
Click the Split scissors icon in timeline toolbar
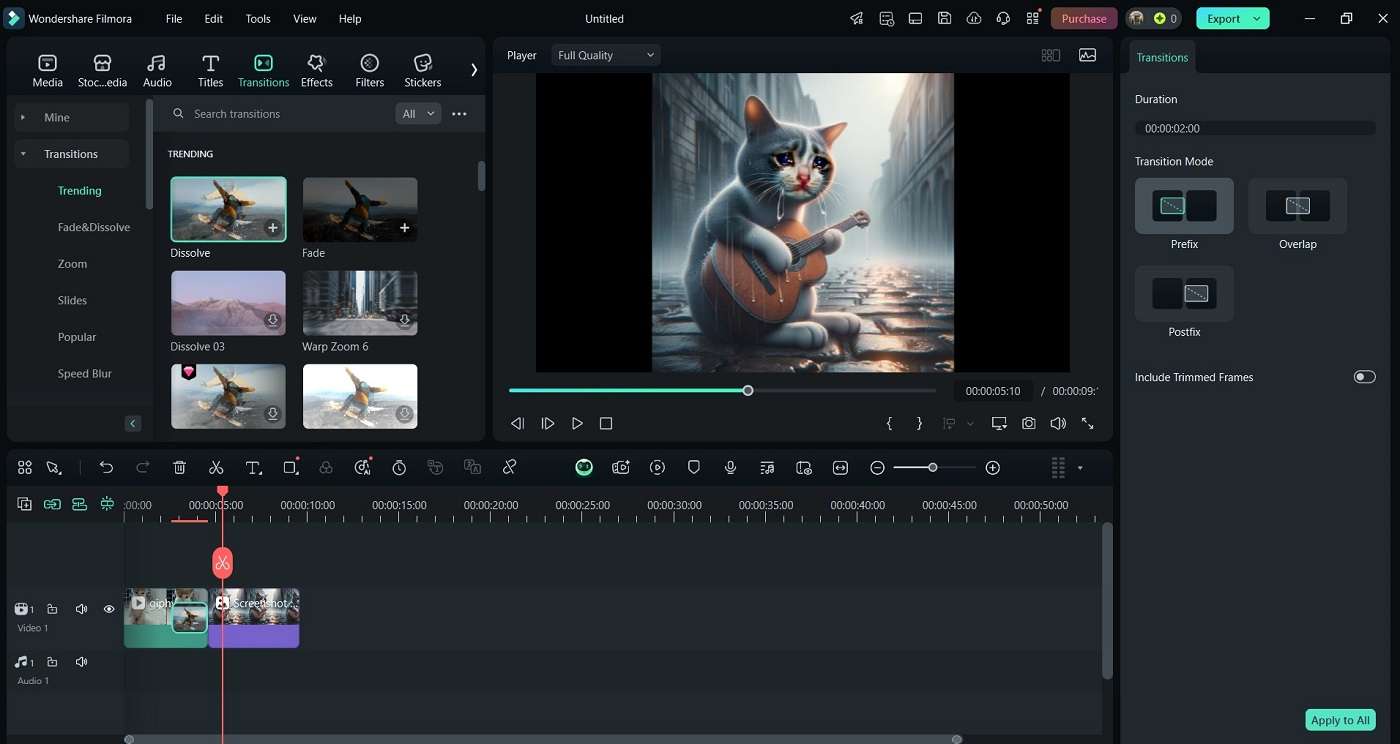pos(216,468)
